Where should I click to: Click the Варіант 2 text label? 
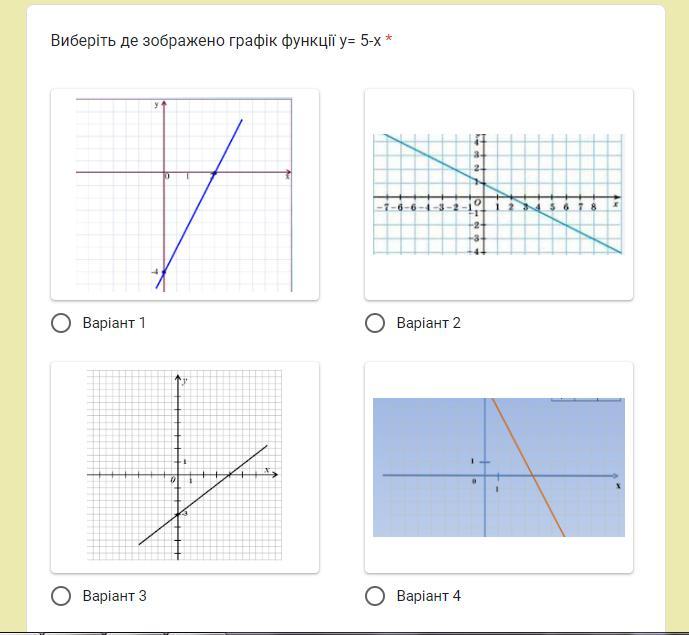click(428, 323)
